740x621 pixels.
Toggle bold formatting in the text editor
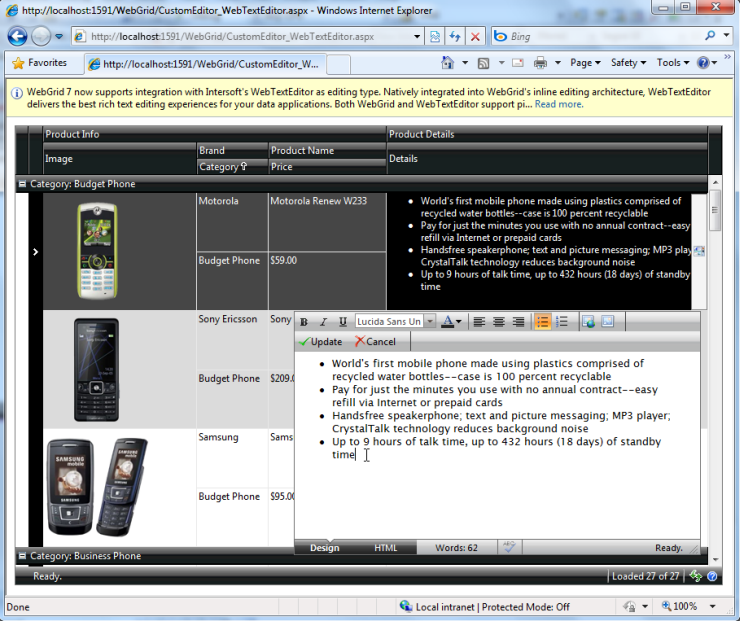click(x=304, y=322)
